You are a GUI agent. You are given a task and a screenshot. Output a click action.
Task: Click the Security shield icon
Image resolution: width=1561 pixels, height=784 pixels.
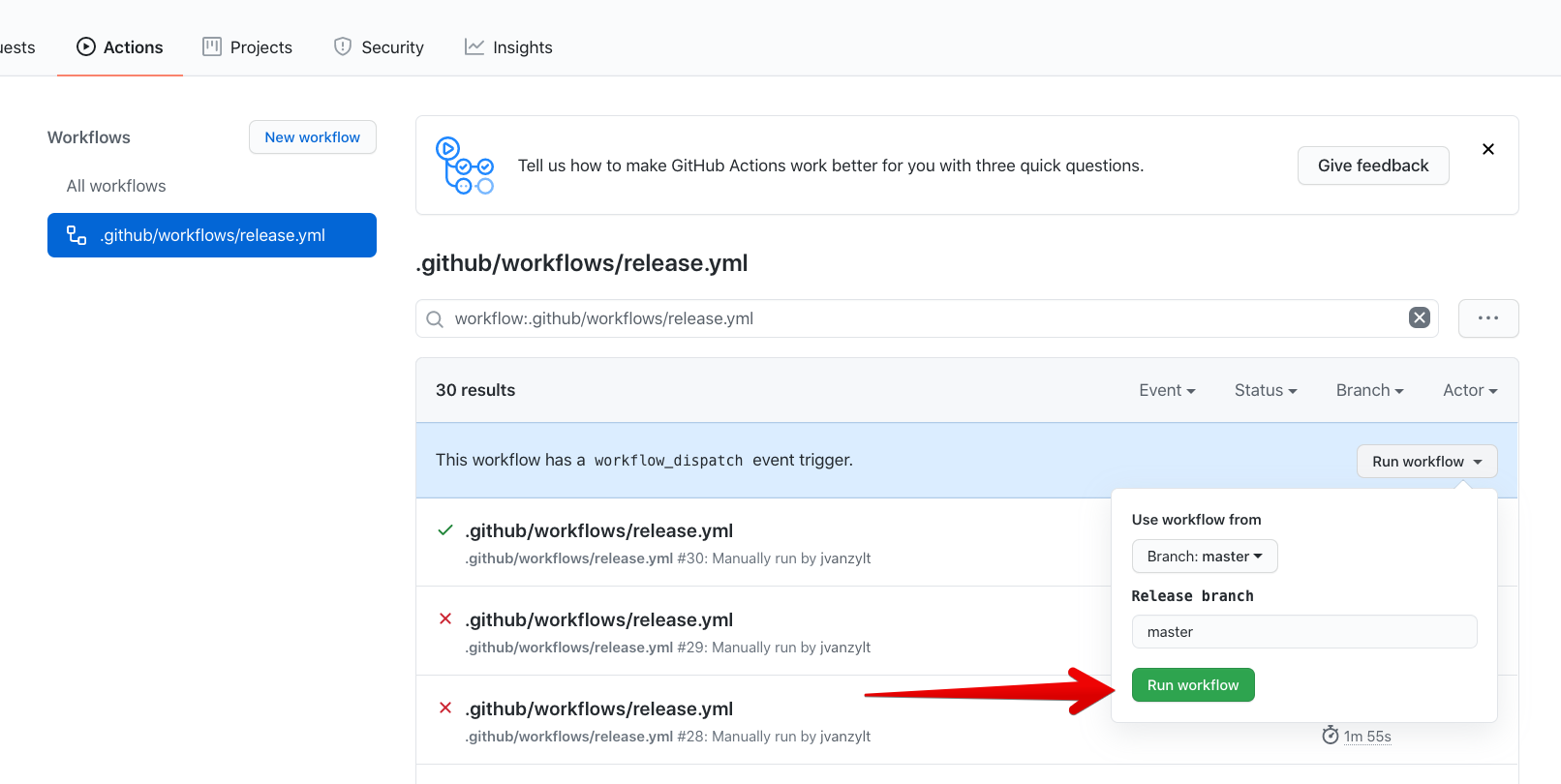pos(343,46)
